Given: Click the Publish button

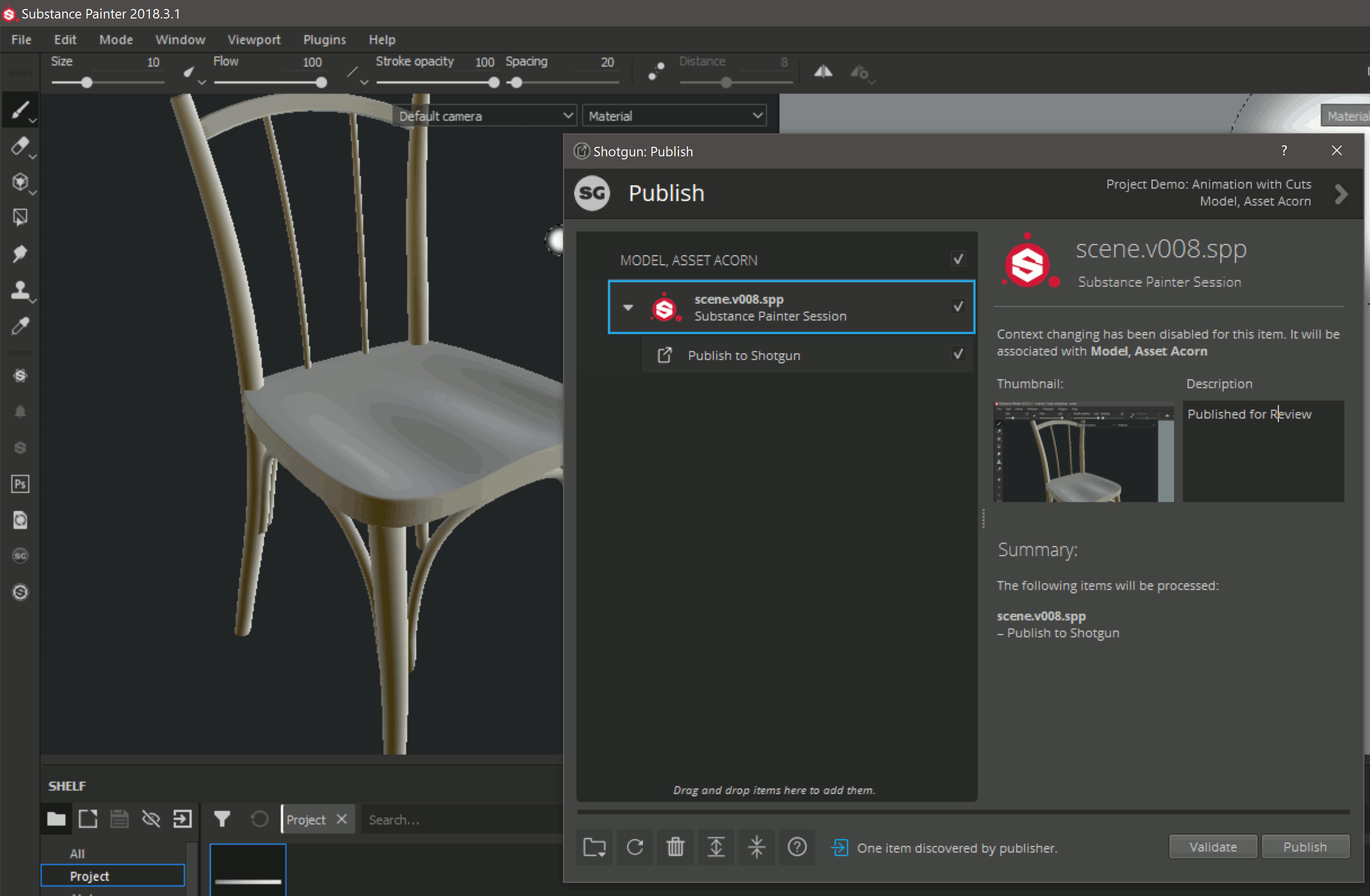Looking at the screenshot, I should tap(1304, 847).
